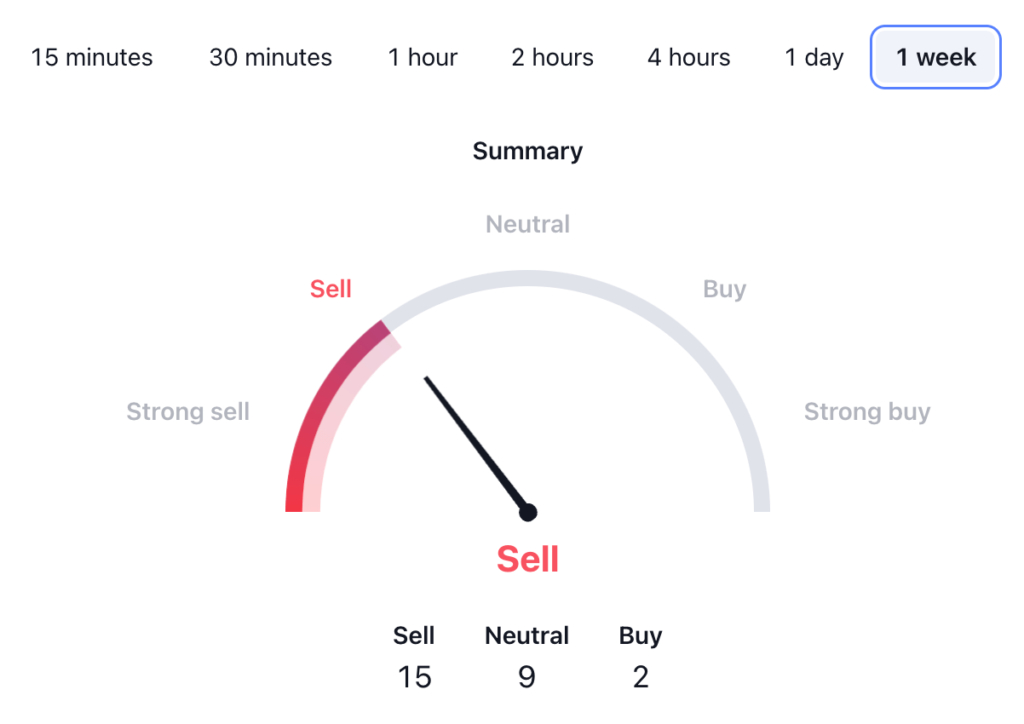Select the 15 minutes timeframe tab
The height and width of the screenshot is (724, 1024).
tap(92, 57)
